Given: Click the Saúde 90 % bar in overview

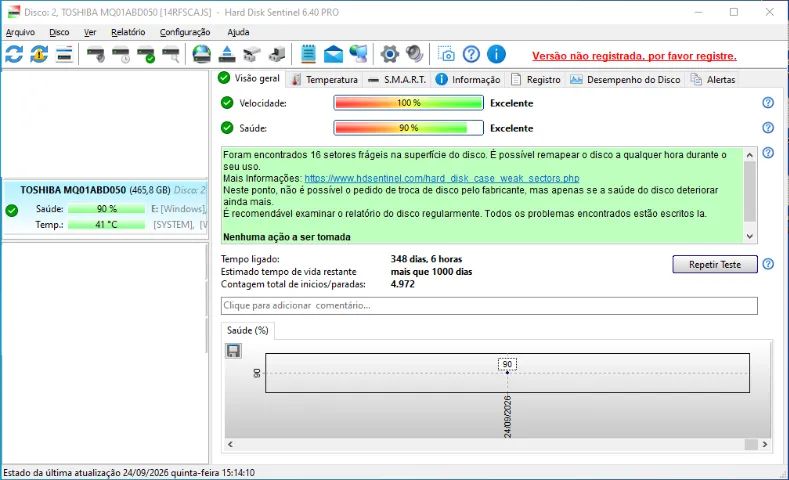Looking at the screenshot, I should [408, 128].
